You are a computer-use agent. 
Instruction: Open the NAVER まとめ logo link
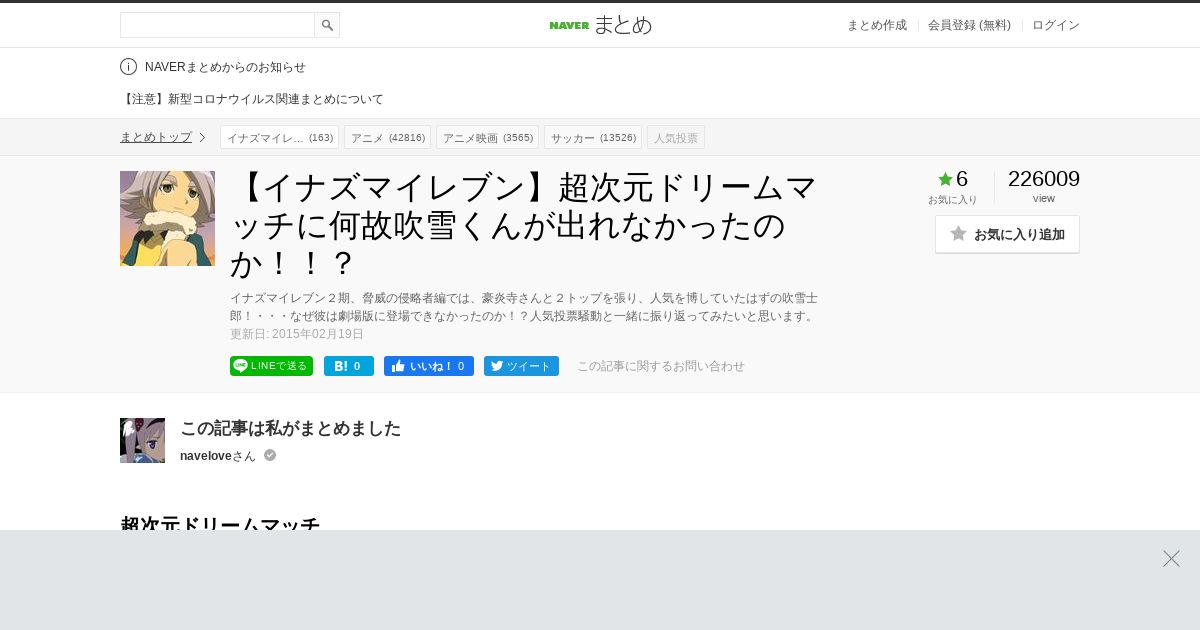(600, 25)
